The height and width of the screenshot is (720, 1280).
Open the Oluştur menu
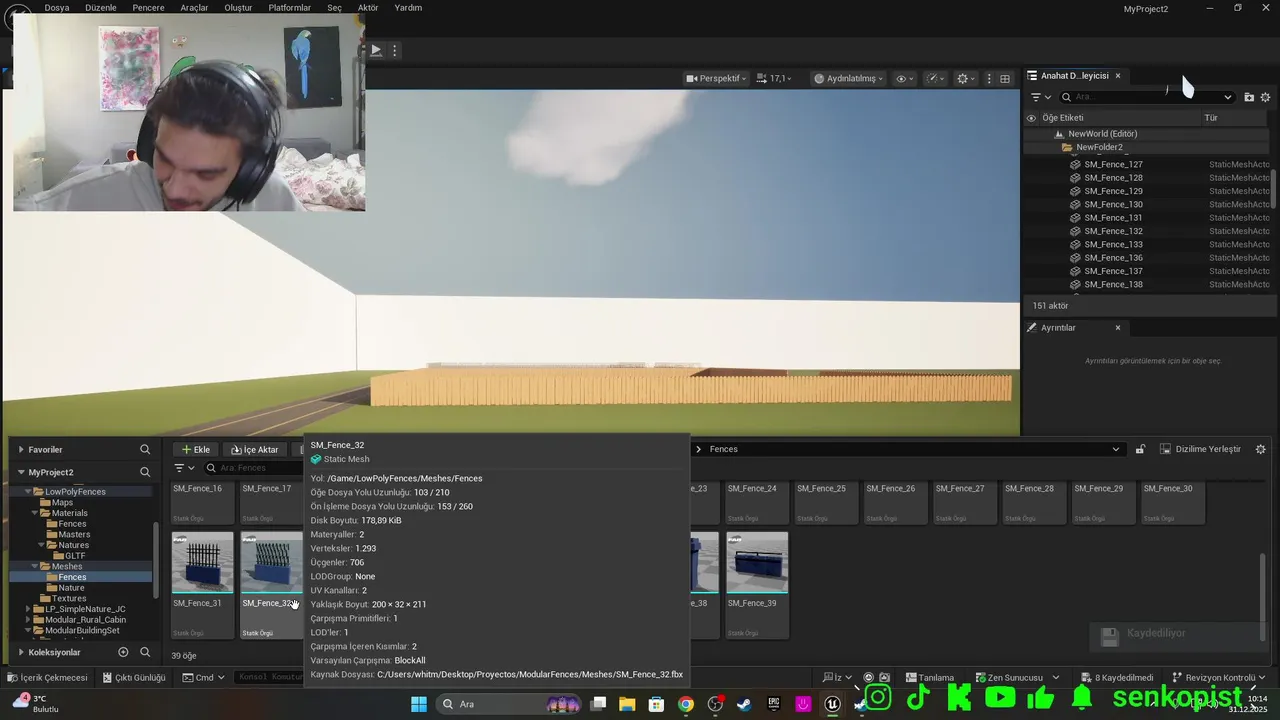coord(238,8)
